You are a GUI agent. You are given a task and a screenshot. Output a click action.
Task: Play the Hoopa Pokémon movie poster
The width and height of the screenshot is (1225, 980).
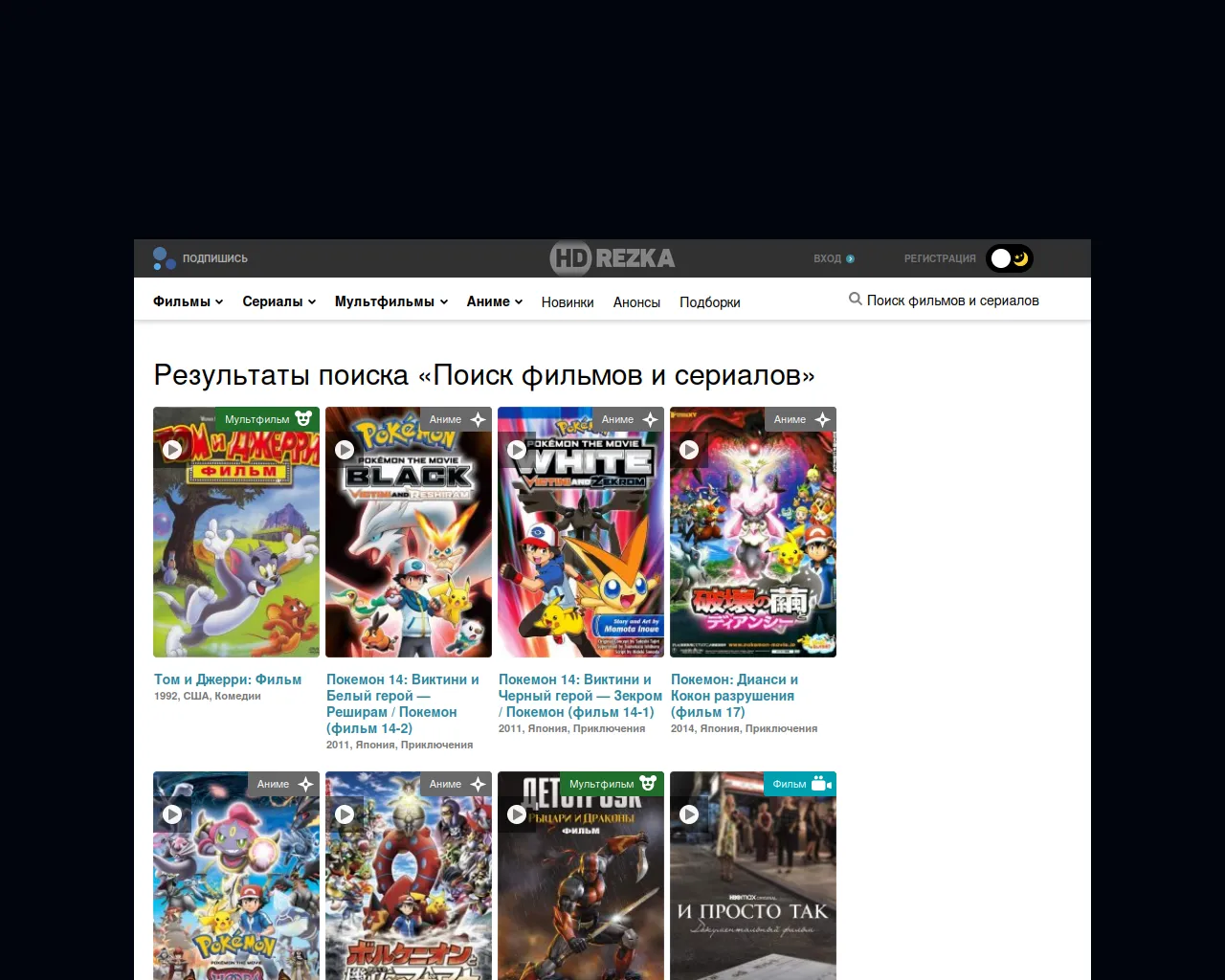click(x=172, y=813)
